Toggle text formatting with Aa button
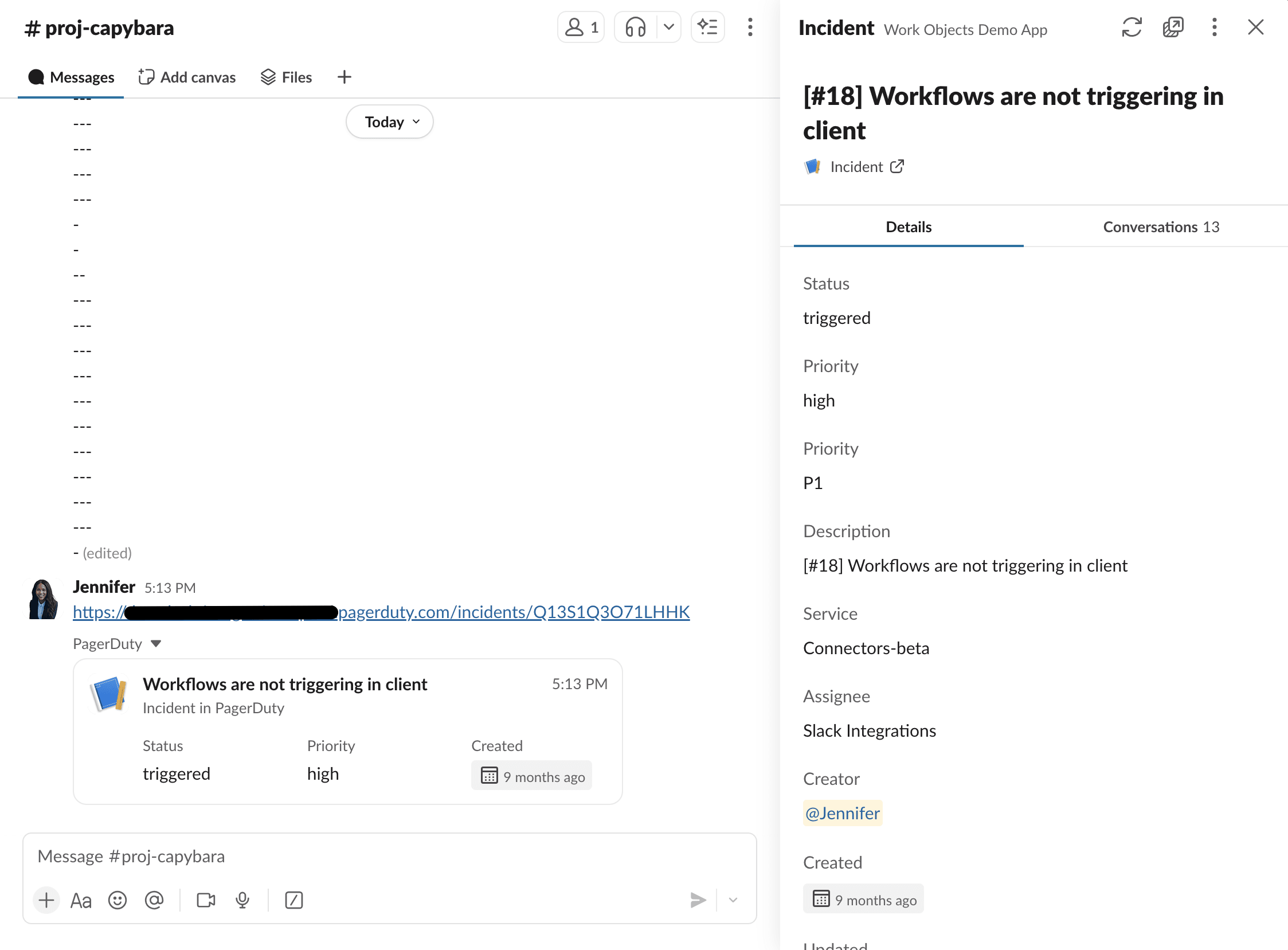Viewport: 1288px width, 950px height. (x=81, y=900)
